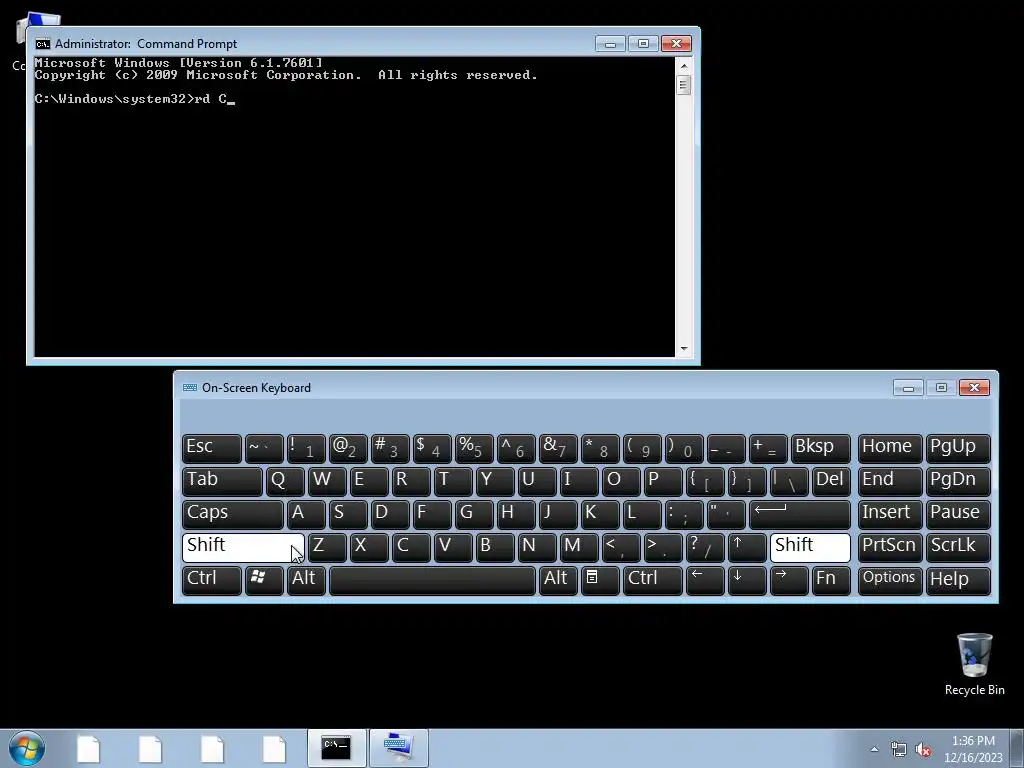Toggle the right Ctrl key
The height and width of the screenshot is (768, 1024).
tap(652, 580)
